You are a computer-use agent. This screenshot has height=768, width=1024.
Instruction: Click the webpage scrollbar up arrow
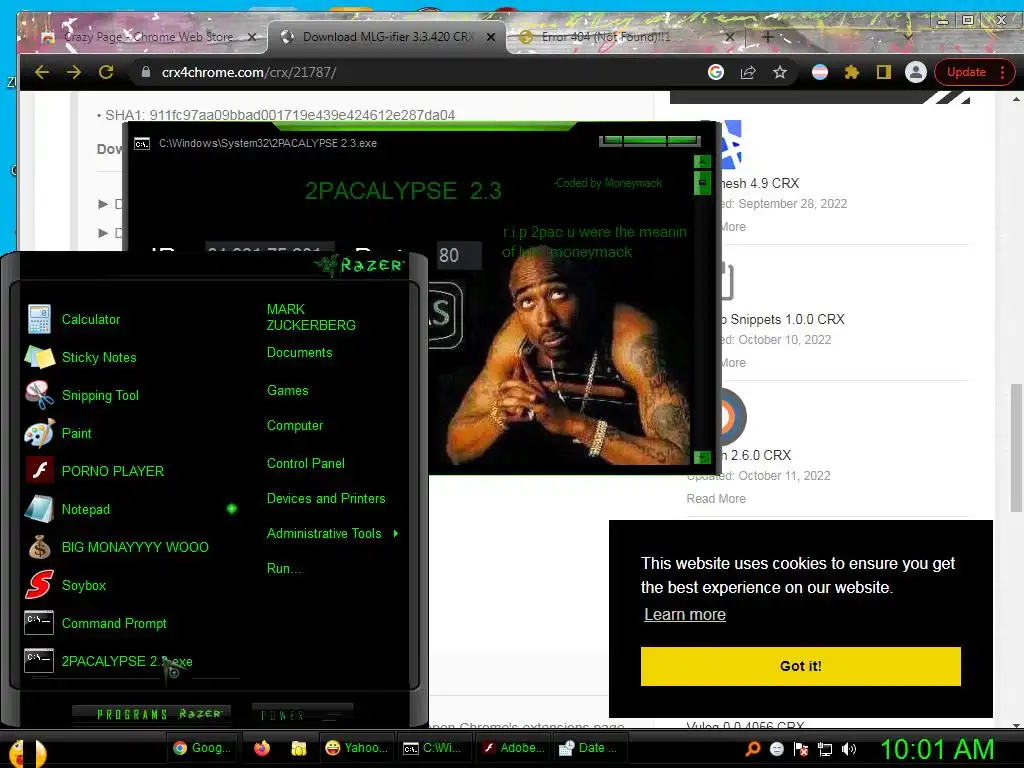point(1016,99)
